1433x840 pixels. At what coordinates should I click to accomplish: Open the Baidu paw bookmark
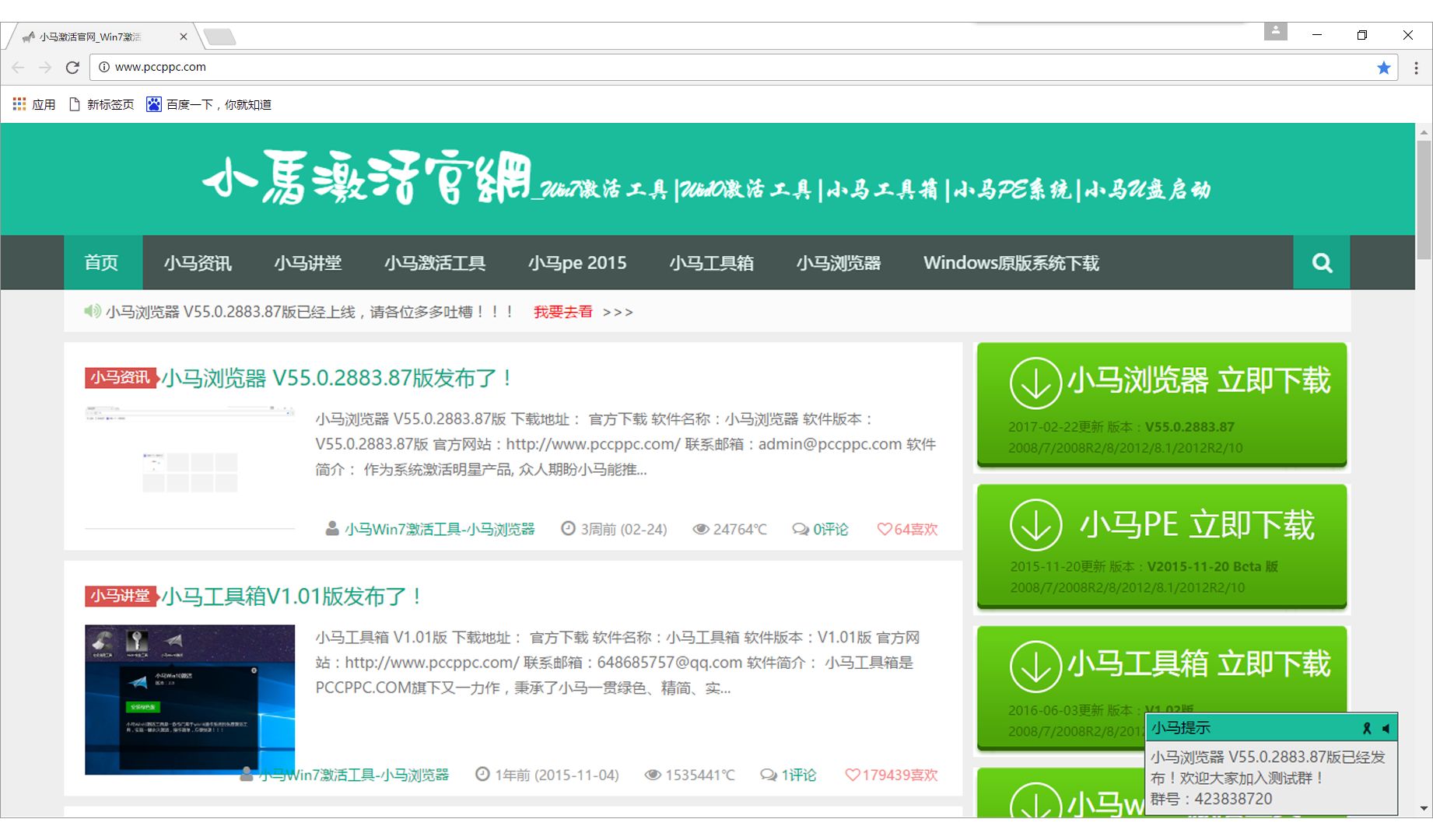[154, 104]
